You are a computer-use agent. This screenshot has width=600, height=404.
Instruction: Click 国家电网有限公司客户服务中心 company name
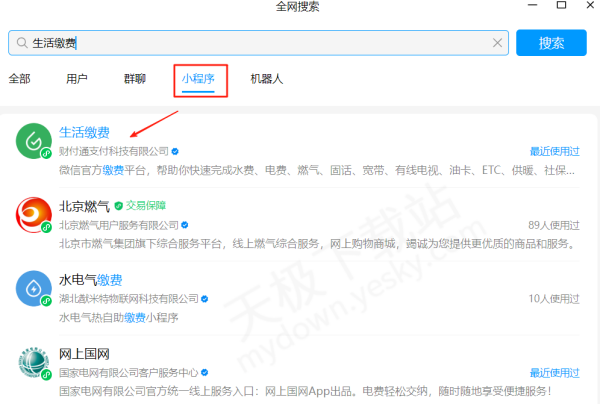coord(129,373)
